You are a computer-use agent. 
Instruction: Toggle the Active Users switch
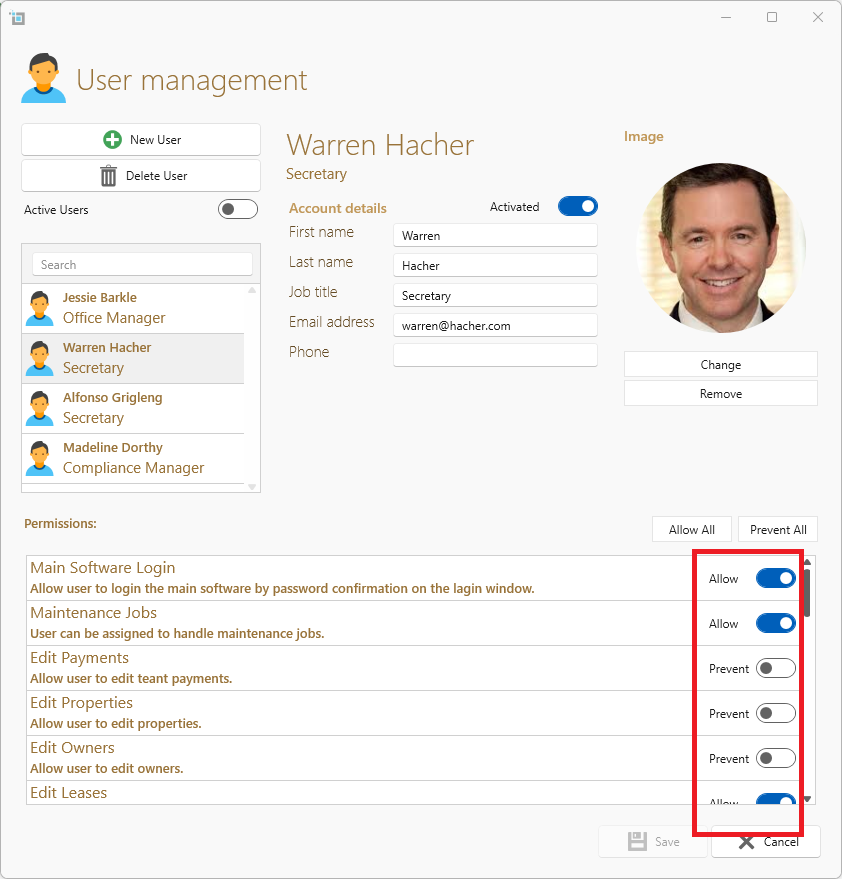click(x=237, y=209)
